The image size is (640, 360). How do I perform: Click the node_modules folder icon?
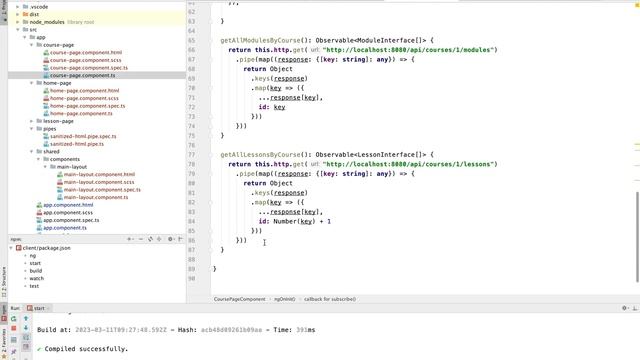pos(26,22)
